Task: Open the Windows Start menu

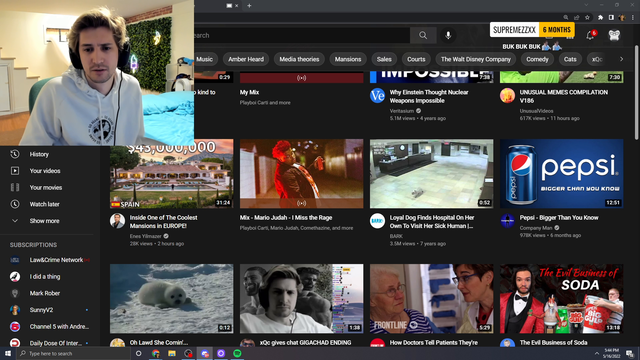Action: 7,353
